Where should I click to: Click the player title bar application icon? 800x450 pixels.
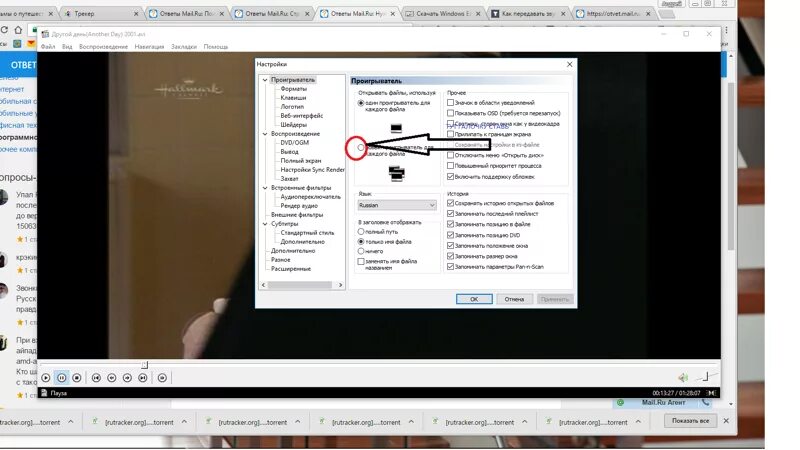click(45, 34)
